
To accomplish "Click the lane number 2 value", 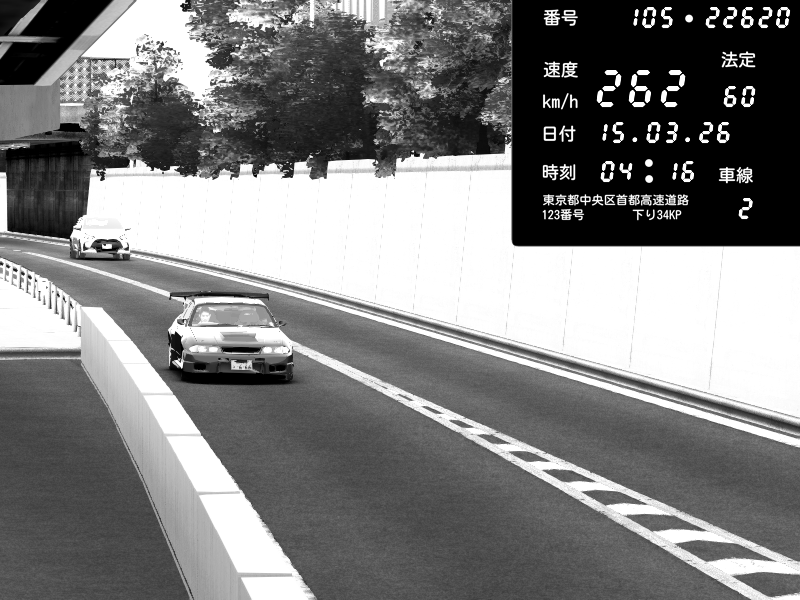I will [744, 210].
